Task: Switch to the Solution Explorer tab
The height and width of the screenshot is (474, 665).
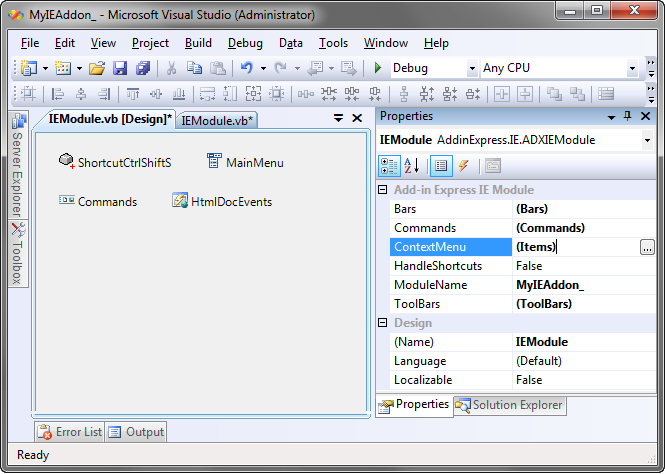Action: [510, 405]
